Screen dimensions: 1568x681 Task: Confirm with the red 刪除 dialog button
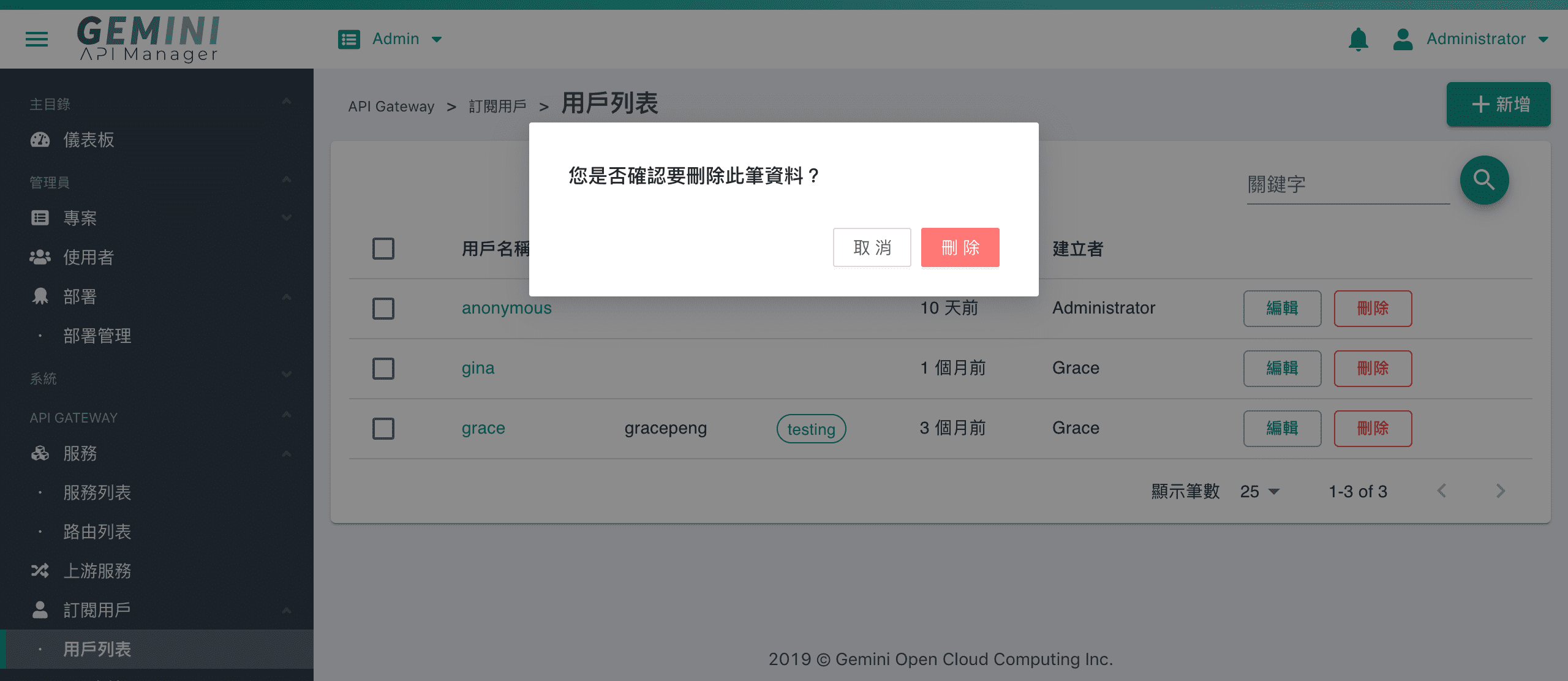point(960,247)
